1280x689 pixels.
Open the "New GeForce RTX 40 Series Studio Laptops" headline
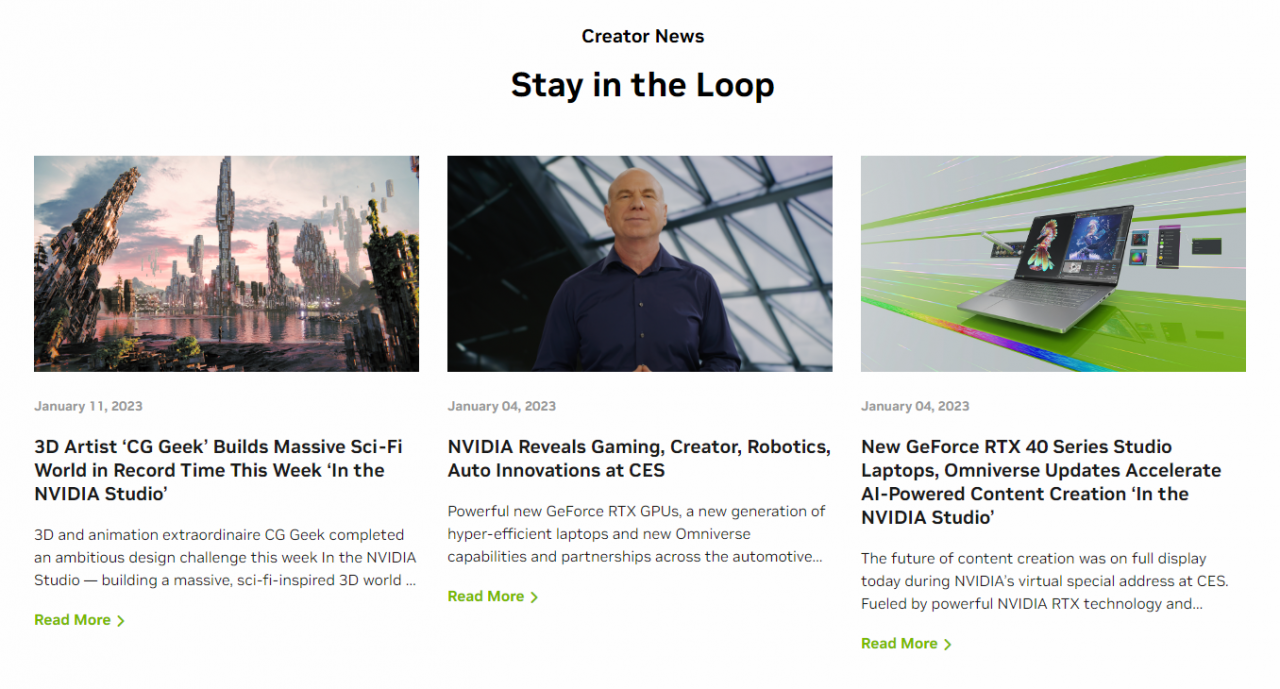pyautogui.click(x=1041, y=482)
